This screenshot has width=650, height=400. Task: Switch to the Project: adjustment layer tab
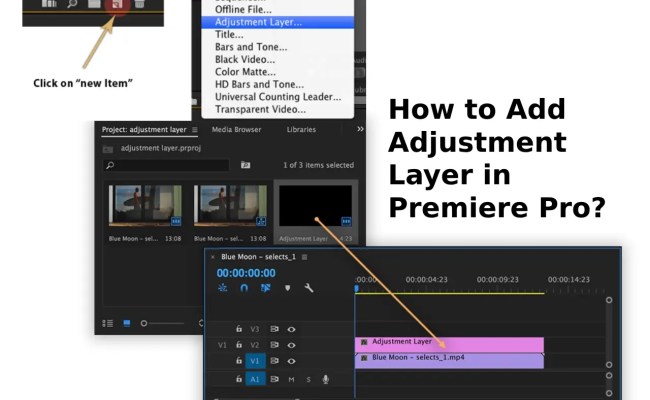(144, 129)
